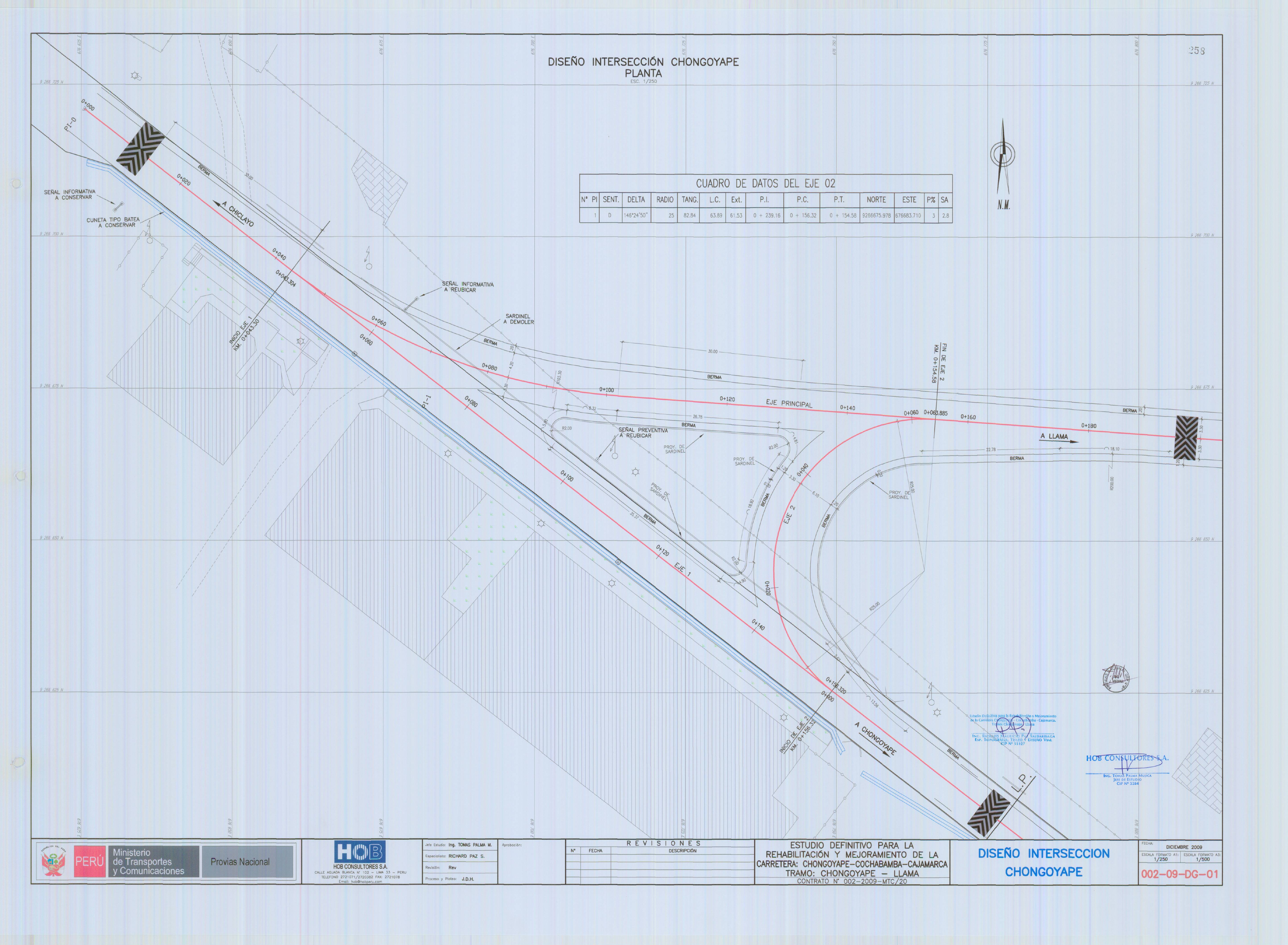Click the hatched road break marker near L.P.
The image size is (1288, 945).
pos(989,813)
